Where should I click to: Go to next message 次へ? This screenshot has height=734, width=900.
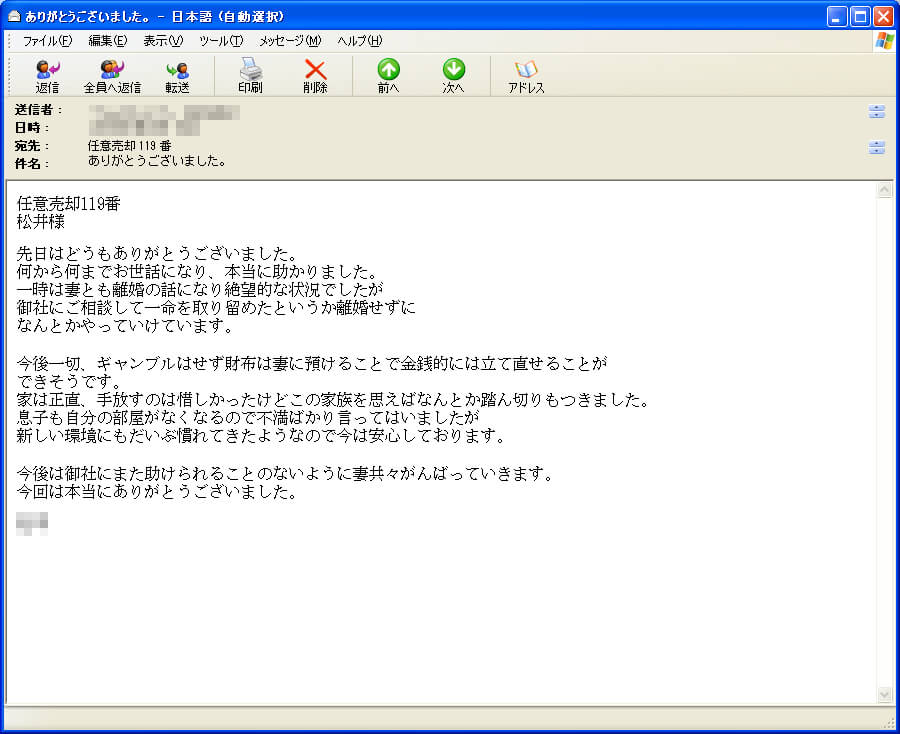(453, 76)
